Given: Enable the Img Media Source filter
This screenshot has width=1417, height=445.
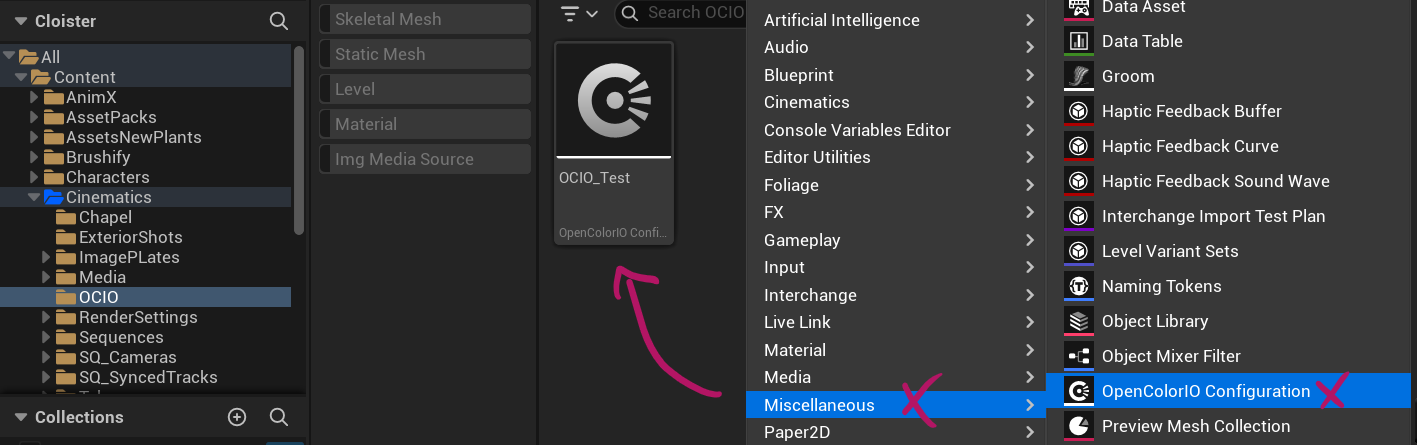Looking at the screenshot, I should coord(425,159).
